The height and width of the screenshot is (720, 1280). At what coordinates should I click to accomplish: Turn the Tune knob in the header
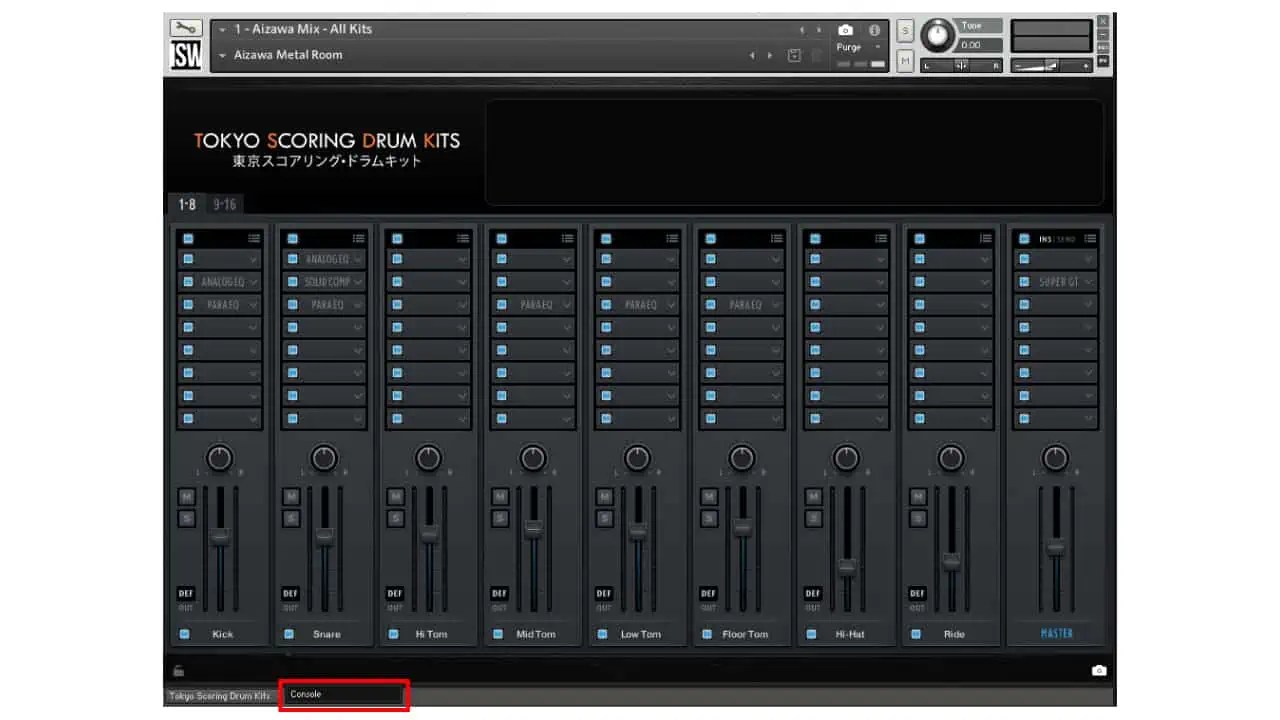click(938, 36)
